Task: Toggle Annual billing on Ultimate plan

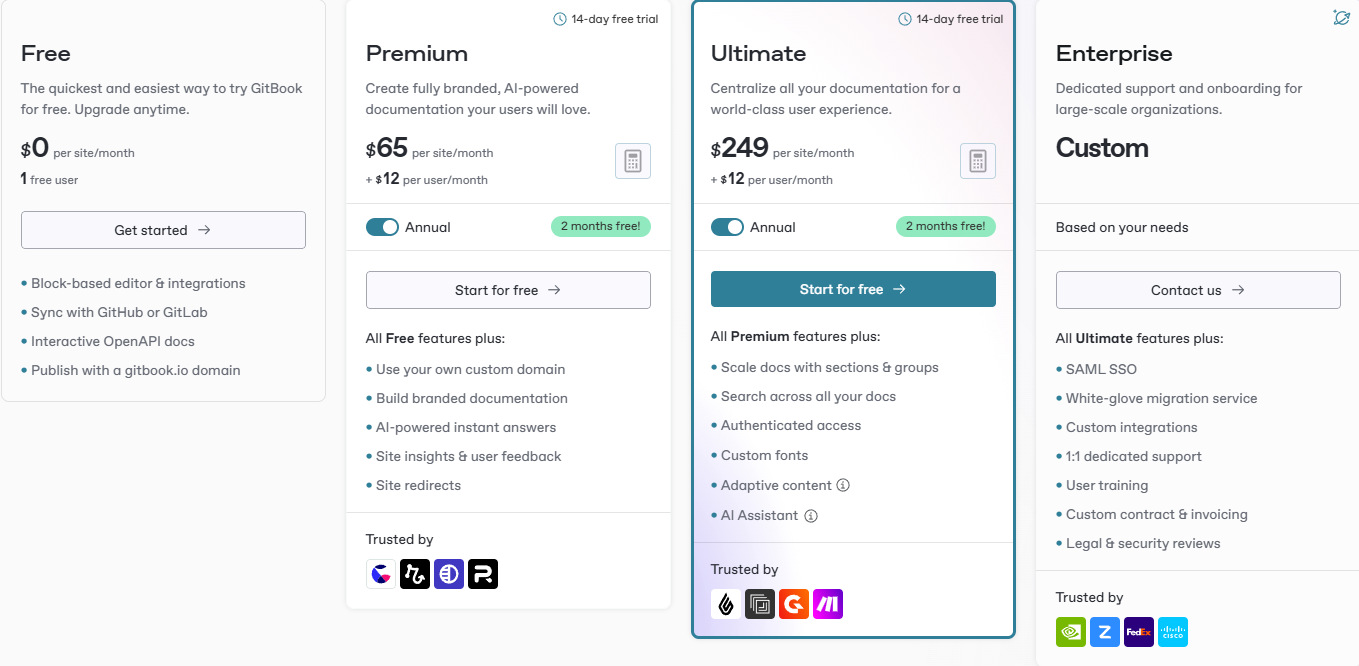Action: pyautogui.click(x=727, y=227)
